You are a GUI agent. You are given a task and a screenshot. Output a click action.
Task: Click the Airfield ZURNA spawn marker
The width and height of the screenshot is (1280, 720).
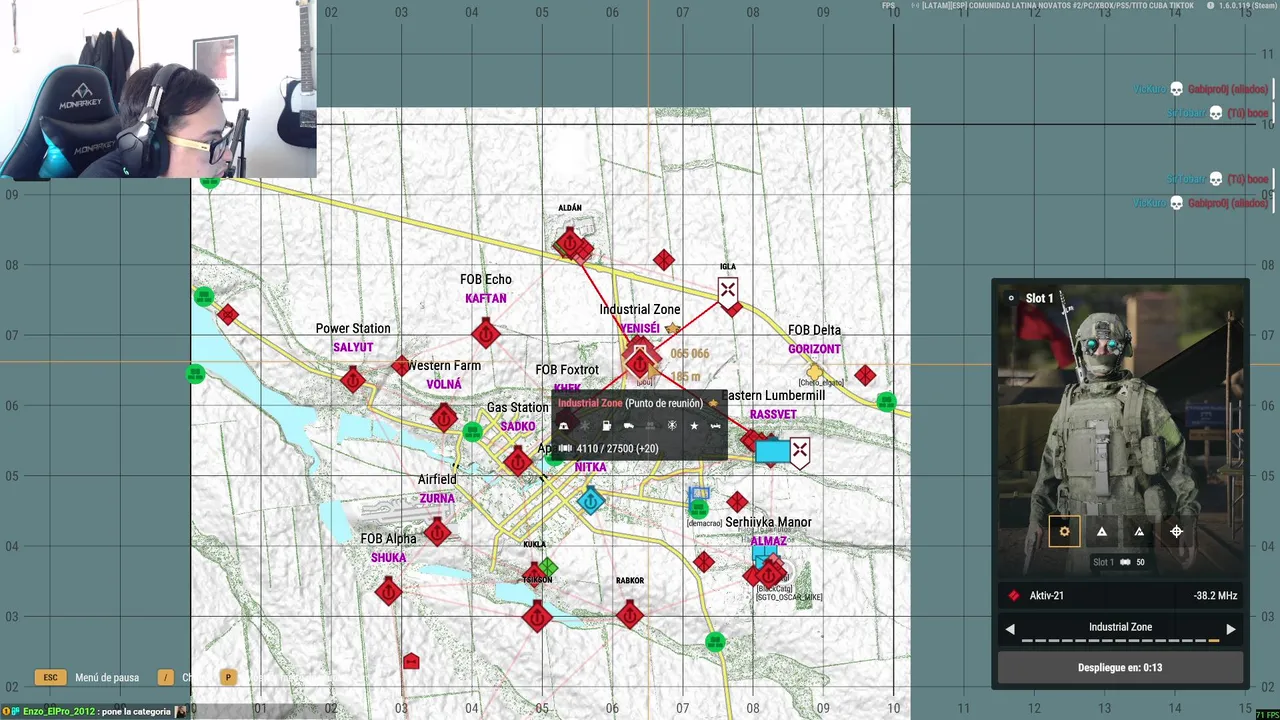[x=437, y=531]
